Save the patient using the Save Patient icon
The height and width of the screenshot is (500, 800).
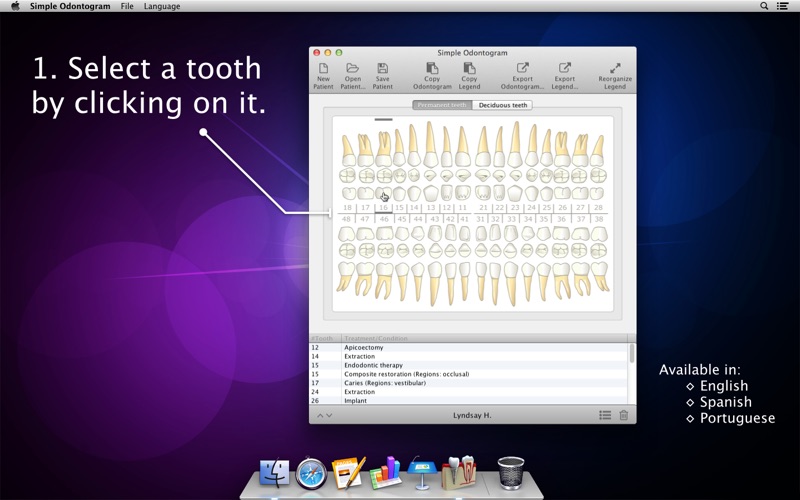click(x=383, y=76)
